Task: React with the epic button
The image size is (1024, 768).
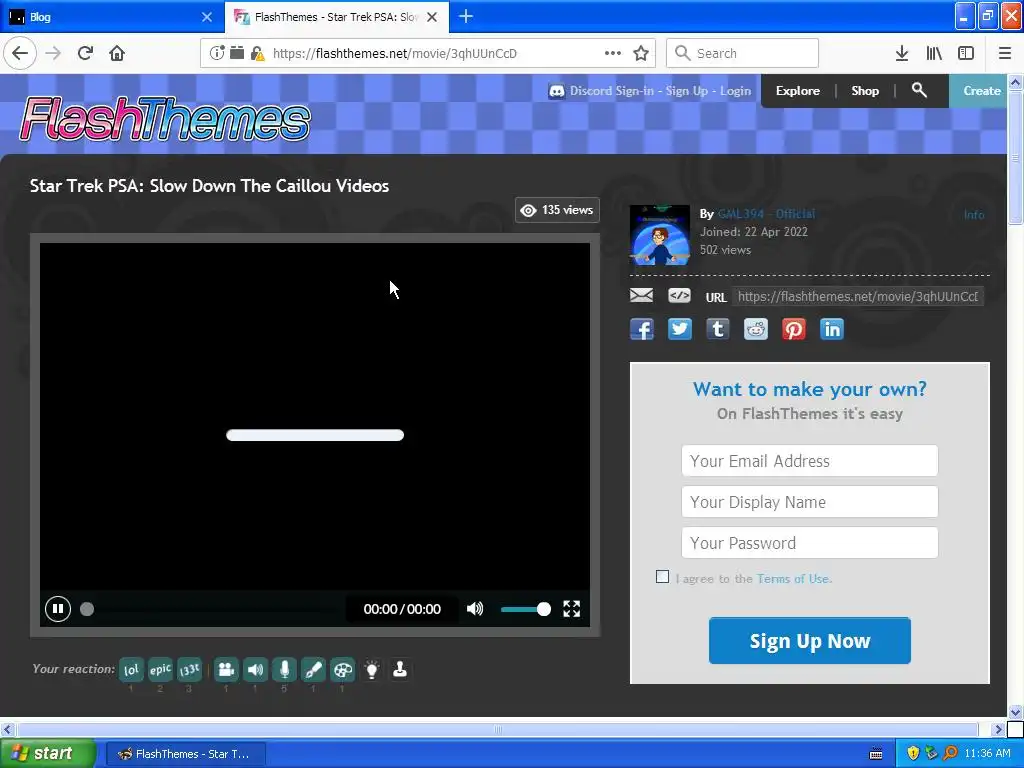Action: click(160, 669)
